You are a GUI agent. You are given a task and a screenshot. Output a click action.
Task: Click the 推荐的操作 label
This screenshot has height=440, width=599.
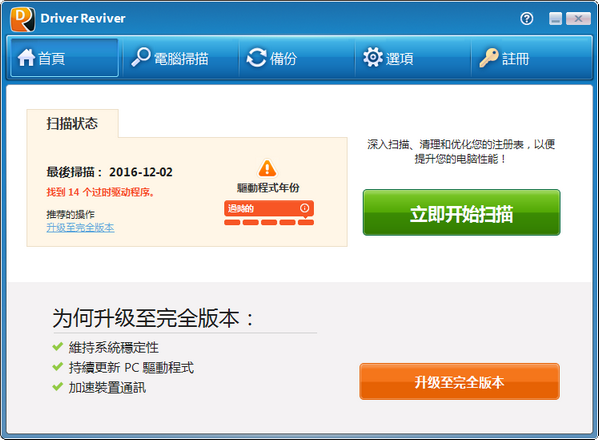pos(70,214)
